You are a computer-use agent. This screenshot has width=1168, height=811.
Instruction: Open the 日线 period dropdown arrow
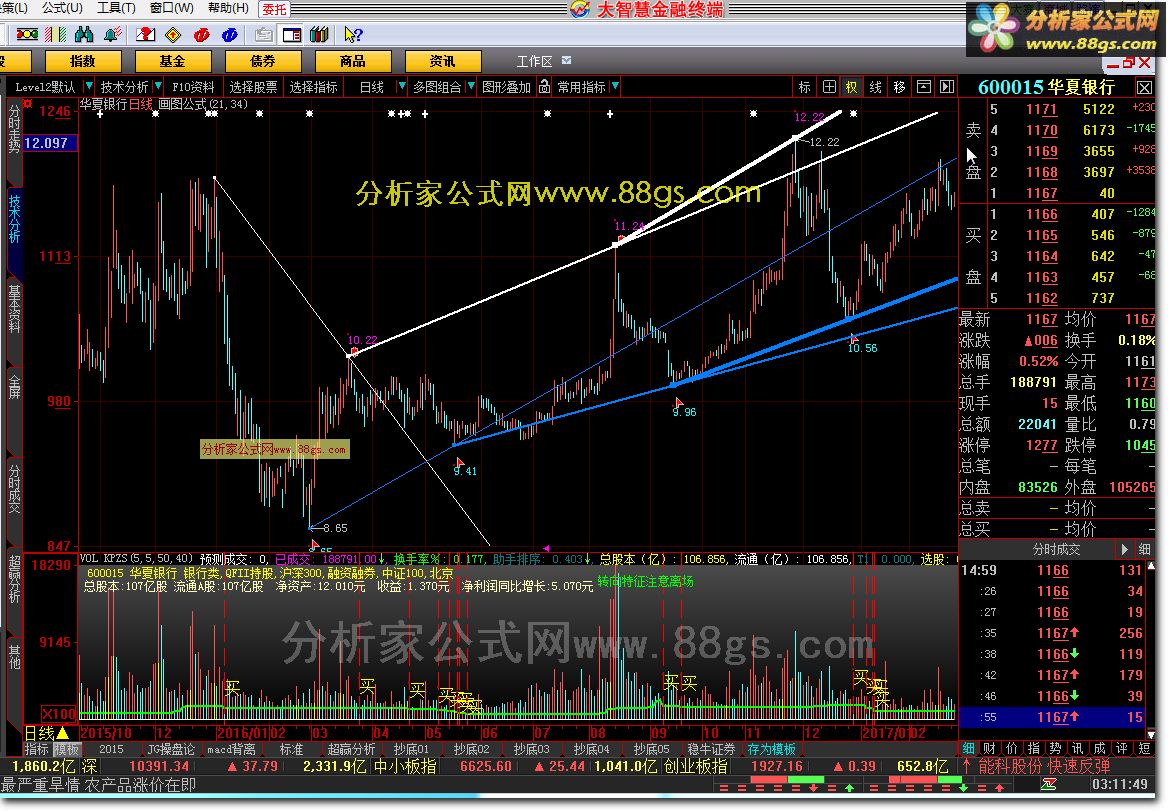(402, 86)
